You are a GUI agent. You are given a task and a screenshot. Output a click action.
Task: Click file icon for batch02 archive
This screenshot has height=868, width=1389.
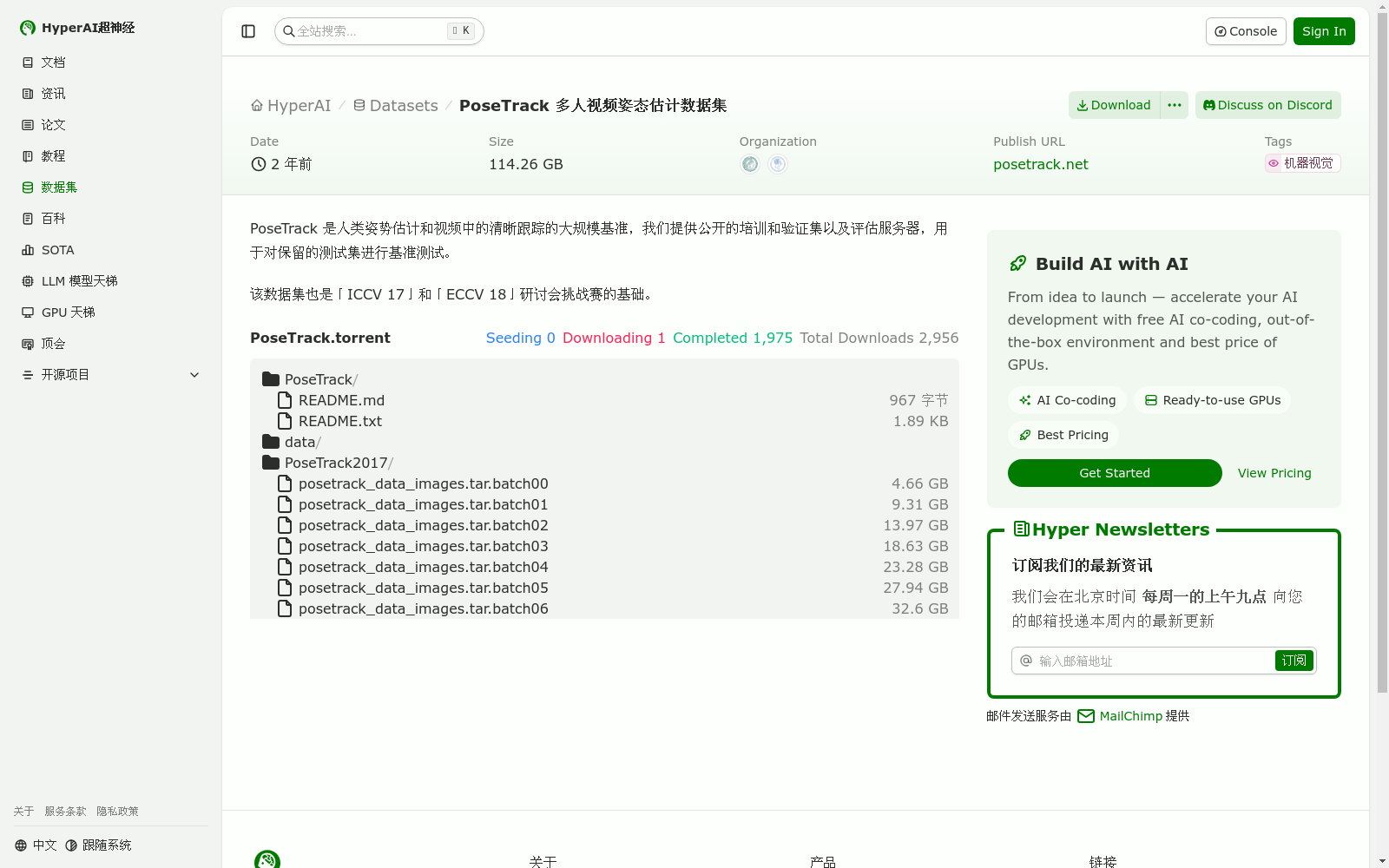point(285,525)
